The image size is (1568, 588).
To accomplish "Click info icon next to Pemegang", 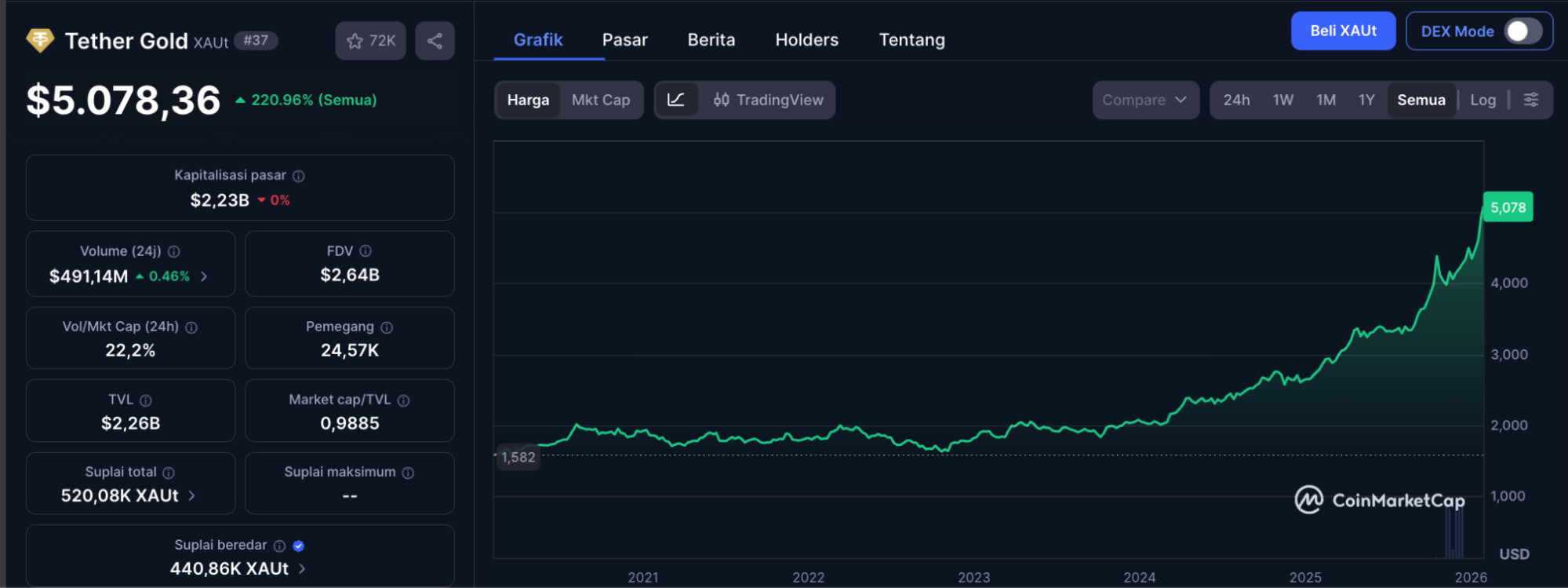I will point(387,327).
